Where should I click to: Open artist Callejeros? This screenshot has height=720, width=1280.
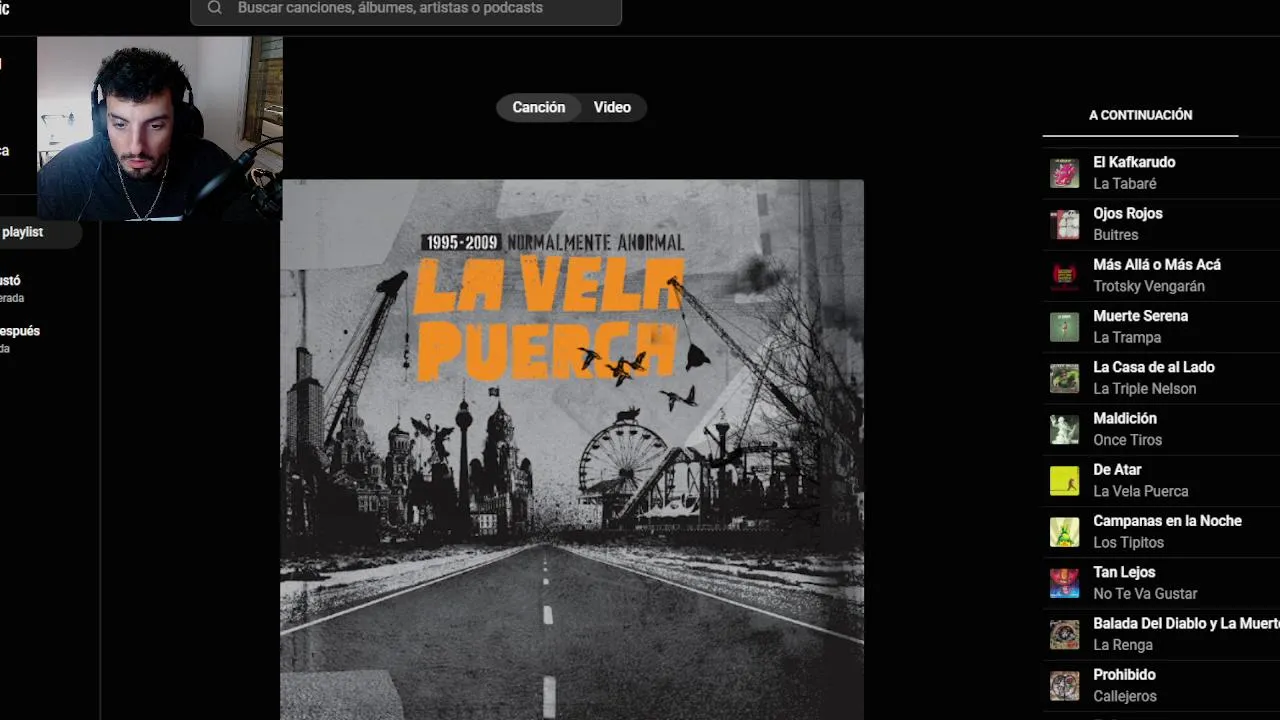tap(1125, 697)
